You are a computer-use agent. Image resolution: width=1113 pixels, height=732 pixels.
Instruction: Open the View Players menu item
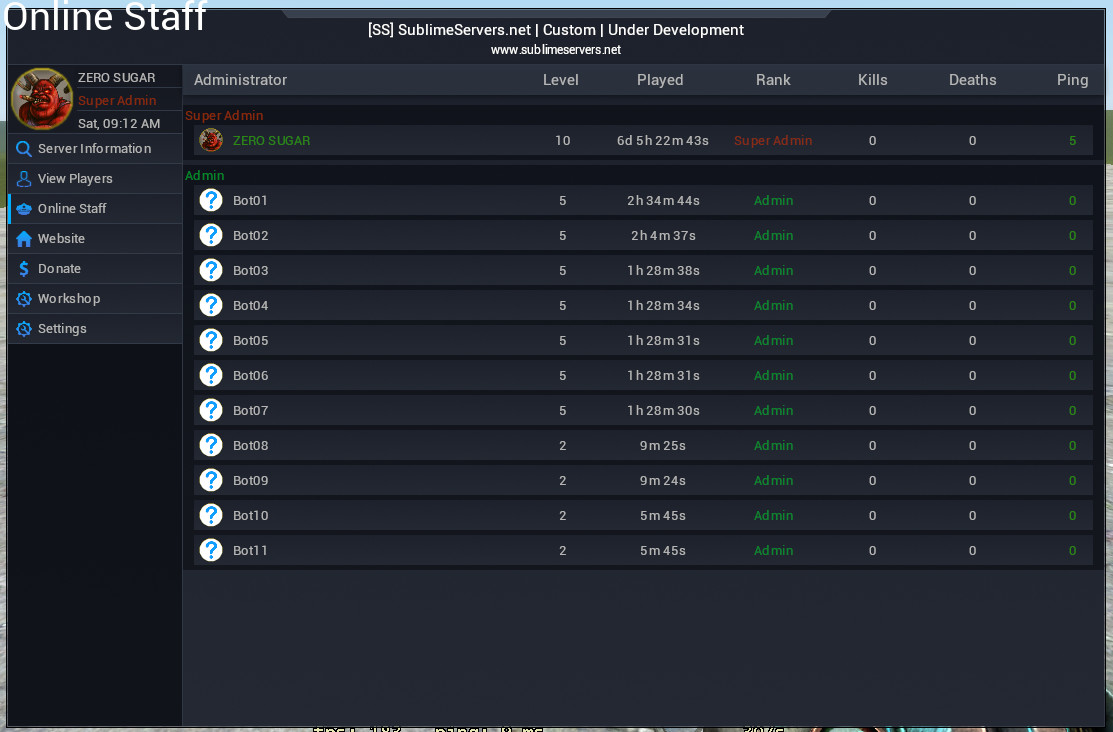75,179
